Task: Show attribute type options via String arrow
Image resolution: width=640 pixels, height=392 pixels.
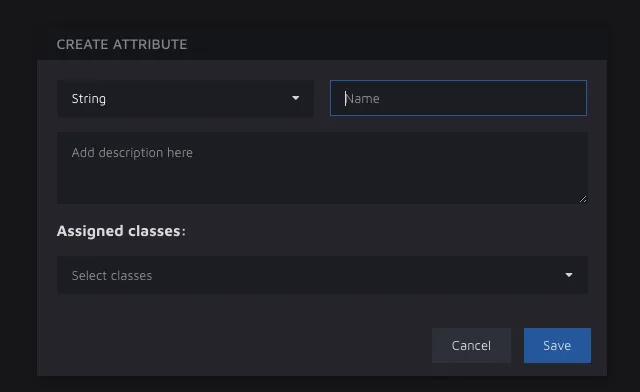Action: pos(296,98)
